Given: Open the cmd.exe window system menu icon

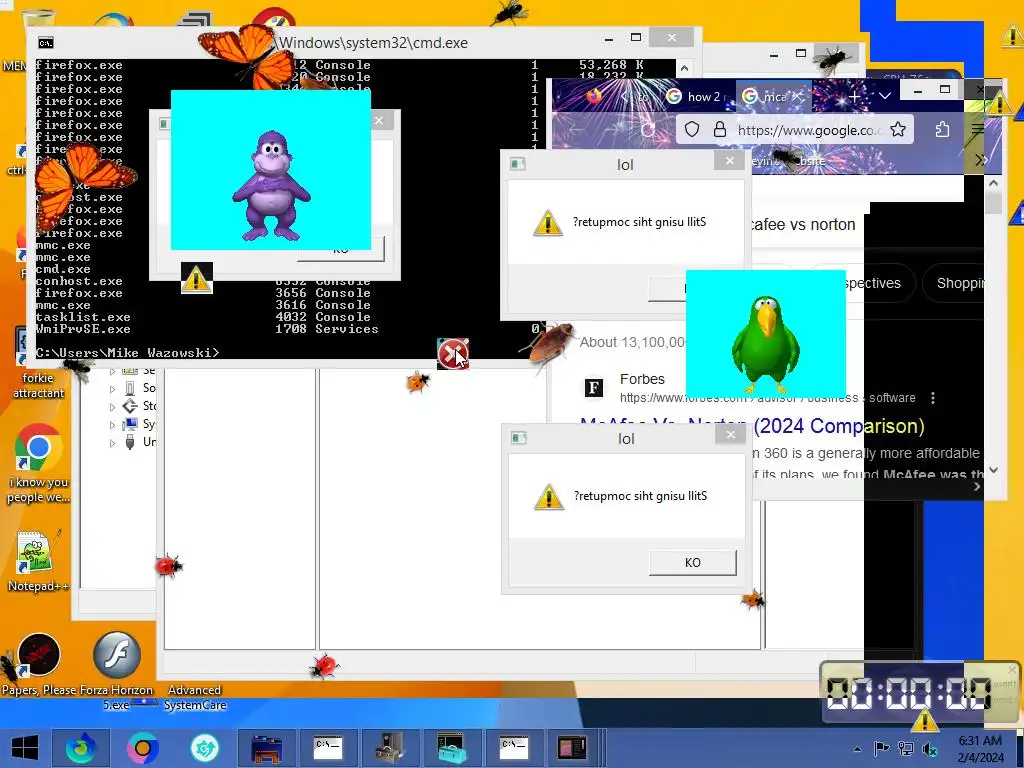Looking at the screenshot, I should coord(46,43).
